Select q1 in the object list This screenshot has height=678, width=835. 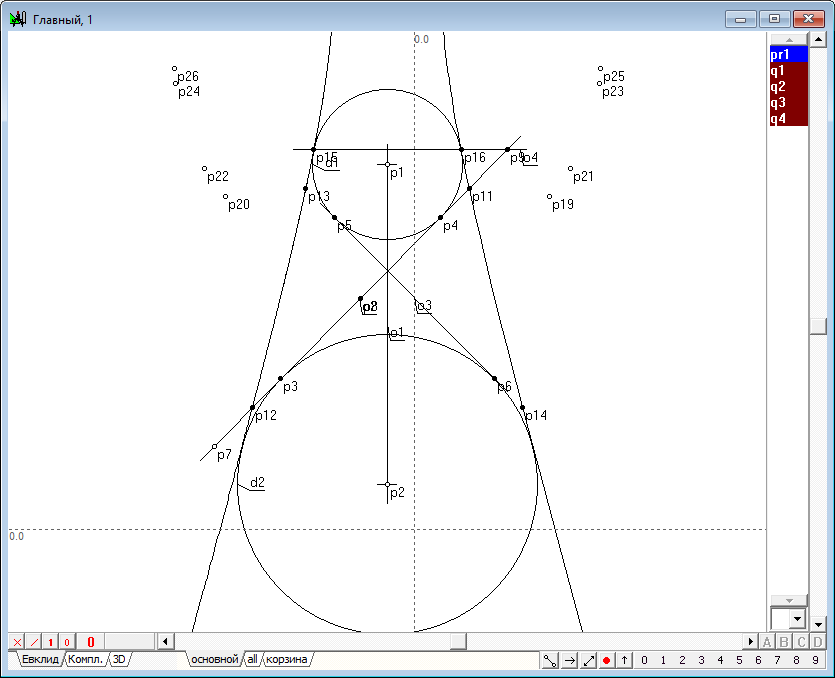789,70
